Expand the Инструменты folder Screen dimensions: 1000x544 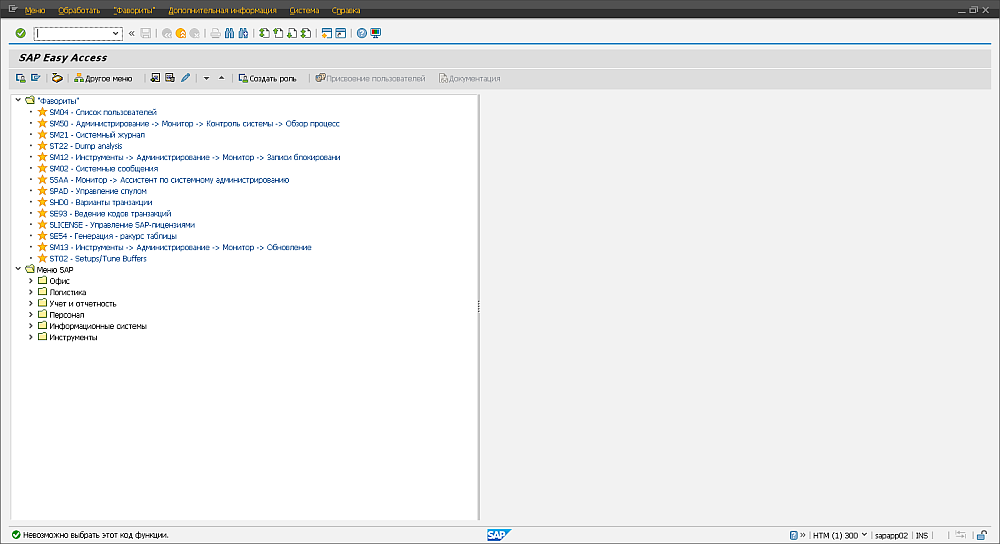tap(31, 337)
